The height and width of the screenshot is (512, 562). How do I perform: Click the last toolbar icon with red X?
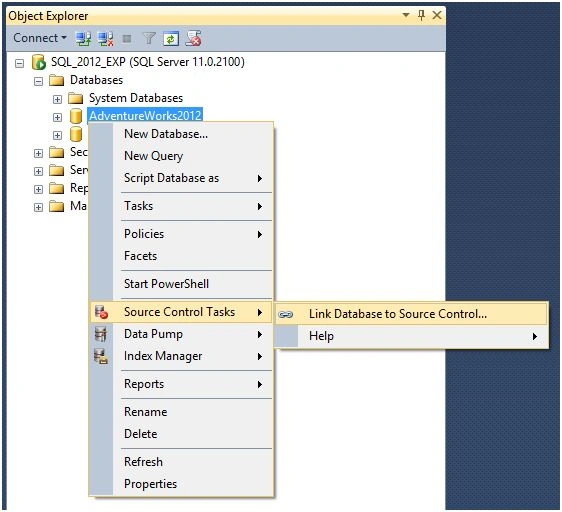point(194,38)
